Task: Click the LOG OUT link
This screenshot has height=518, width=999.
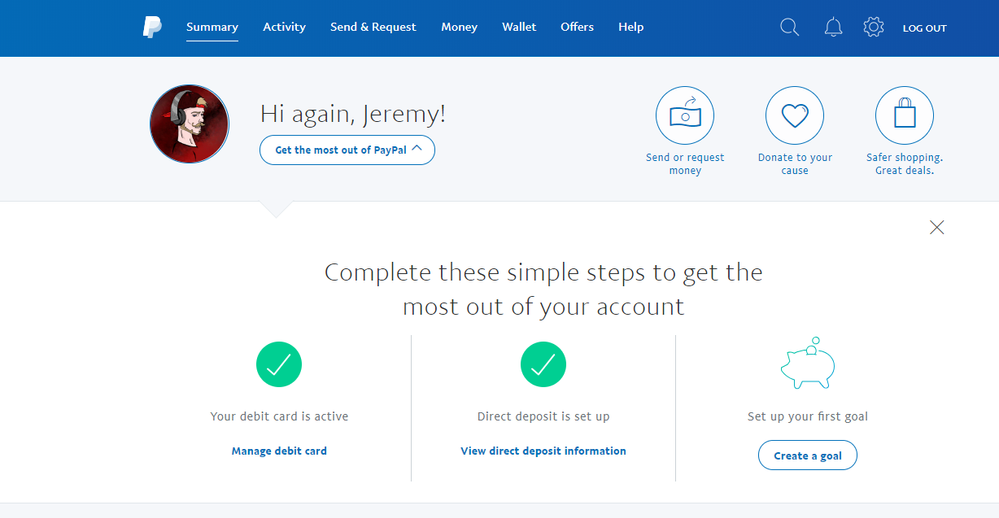Action: 924,28
